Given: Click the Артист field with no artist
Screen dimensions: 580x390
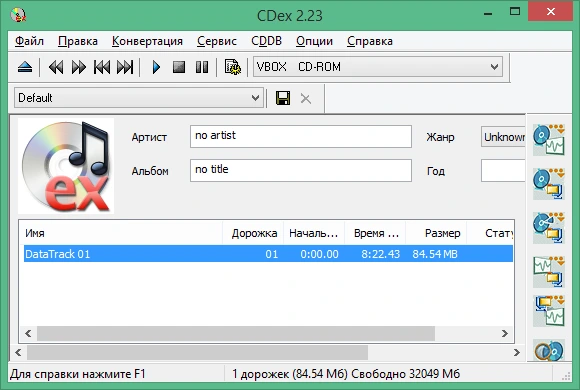Looking at the screenshot, I should tap(301, 137).
